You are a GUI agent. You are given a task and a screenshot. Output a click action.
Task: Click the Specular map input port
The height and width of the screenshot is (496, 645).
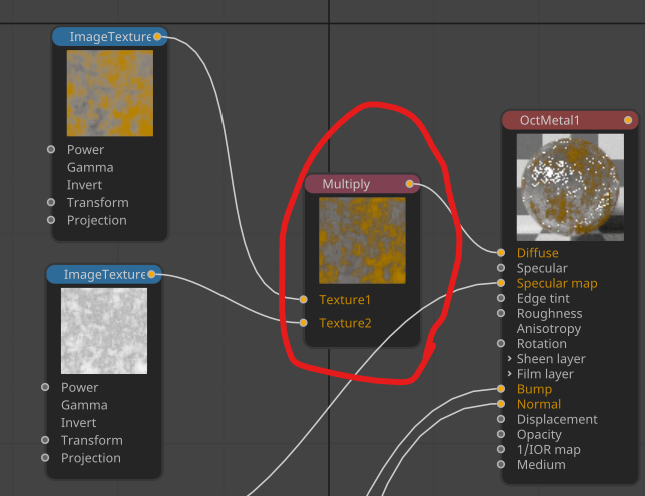pos(501,283)
